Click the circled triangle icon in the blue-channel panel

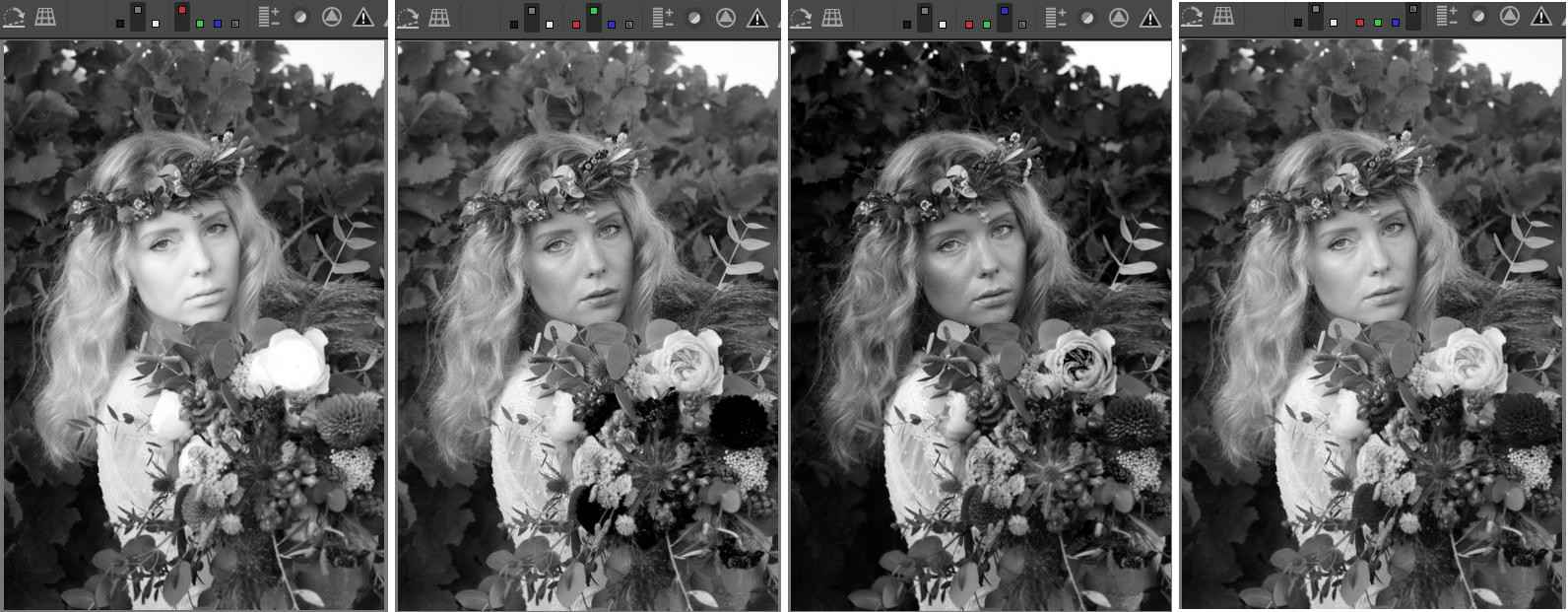click(1118, 18)
